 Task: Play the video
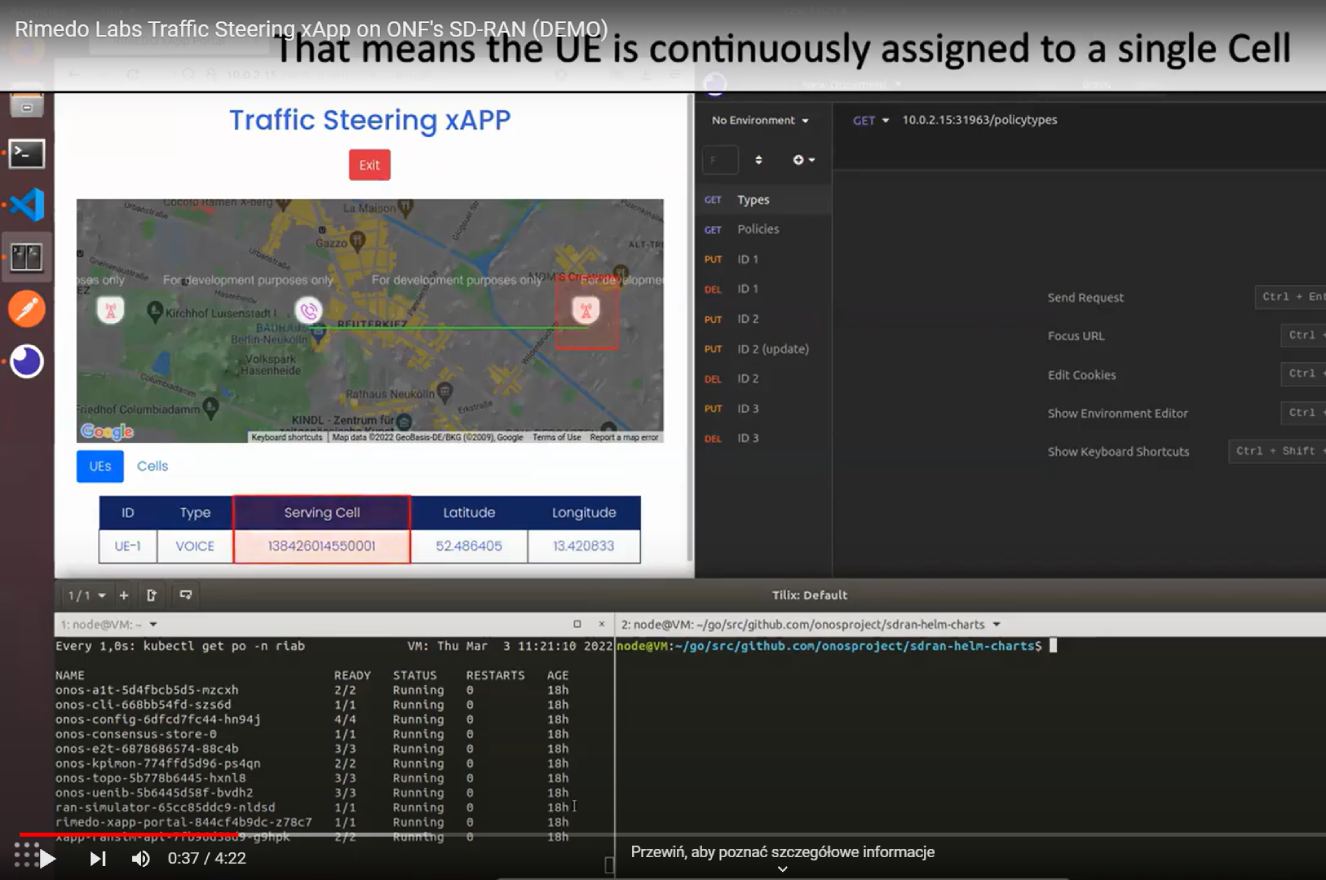tap(47, 858)
